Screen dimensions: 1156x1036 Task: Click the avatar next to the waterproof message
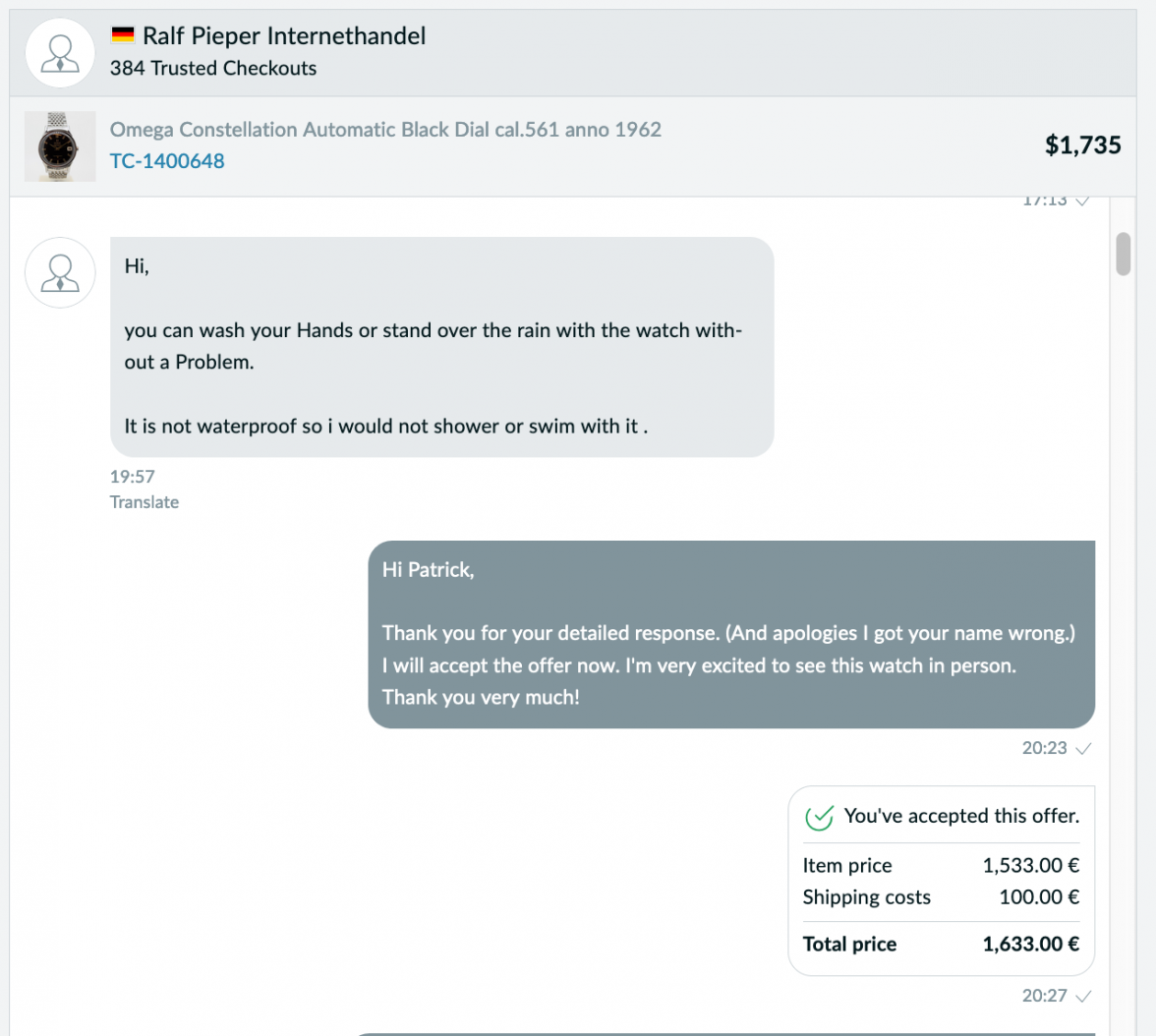tap(60, 272)
